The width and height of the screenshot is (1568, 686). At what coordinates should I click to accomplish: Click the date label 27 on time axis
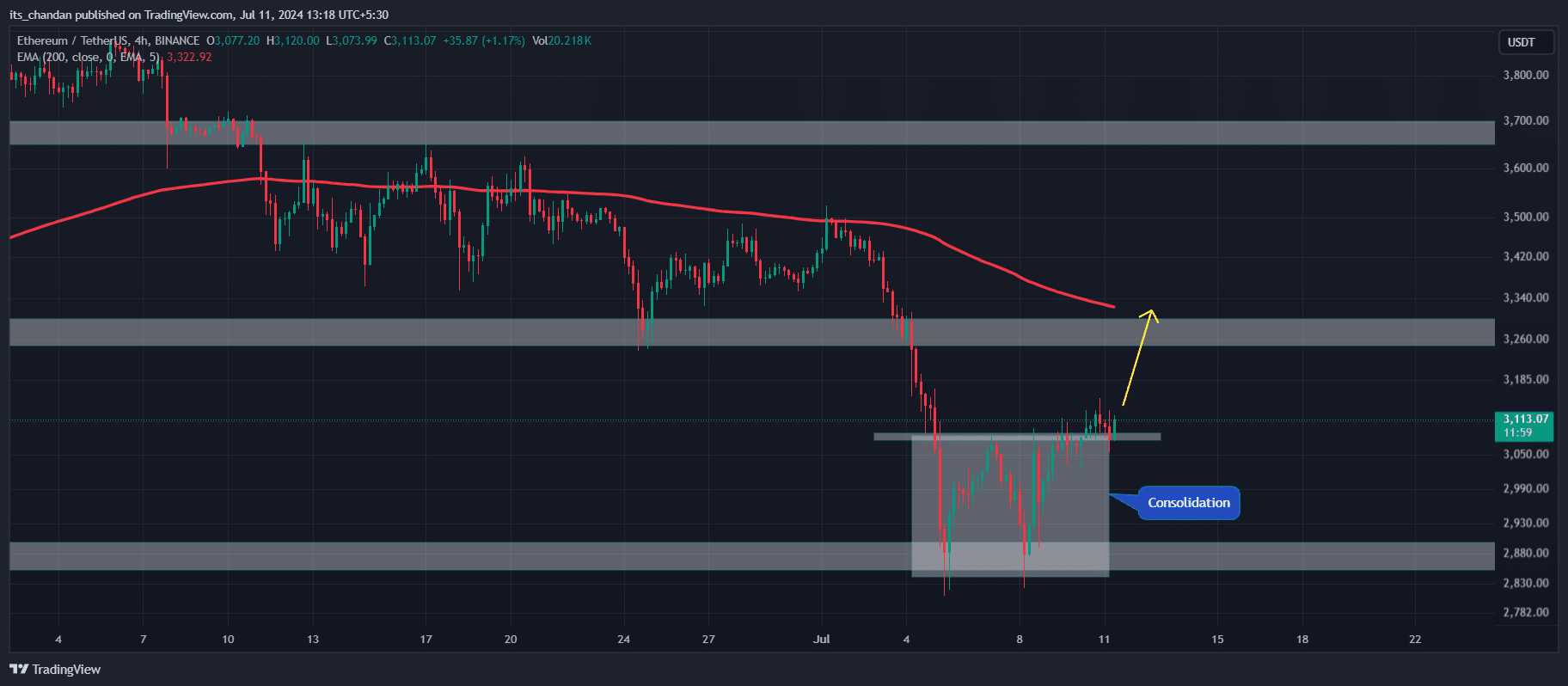pos(708,639)
